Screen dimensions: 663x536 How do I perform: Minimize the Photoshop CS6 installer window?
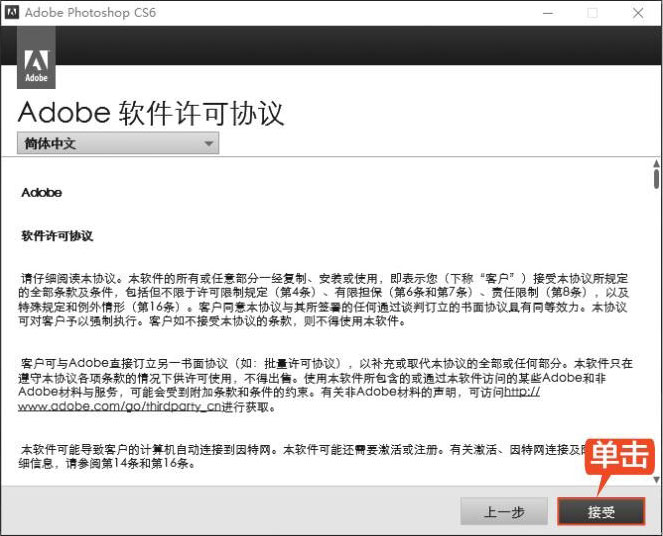point(548,13)
